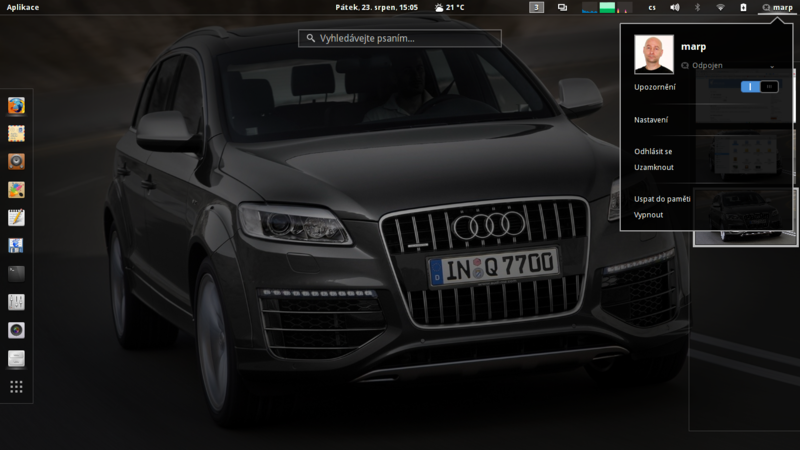
Task: Open the Wi-Fi network indicator
Action: [x=720, y=7]
